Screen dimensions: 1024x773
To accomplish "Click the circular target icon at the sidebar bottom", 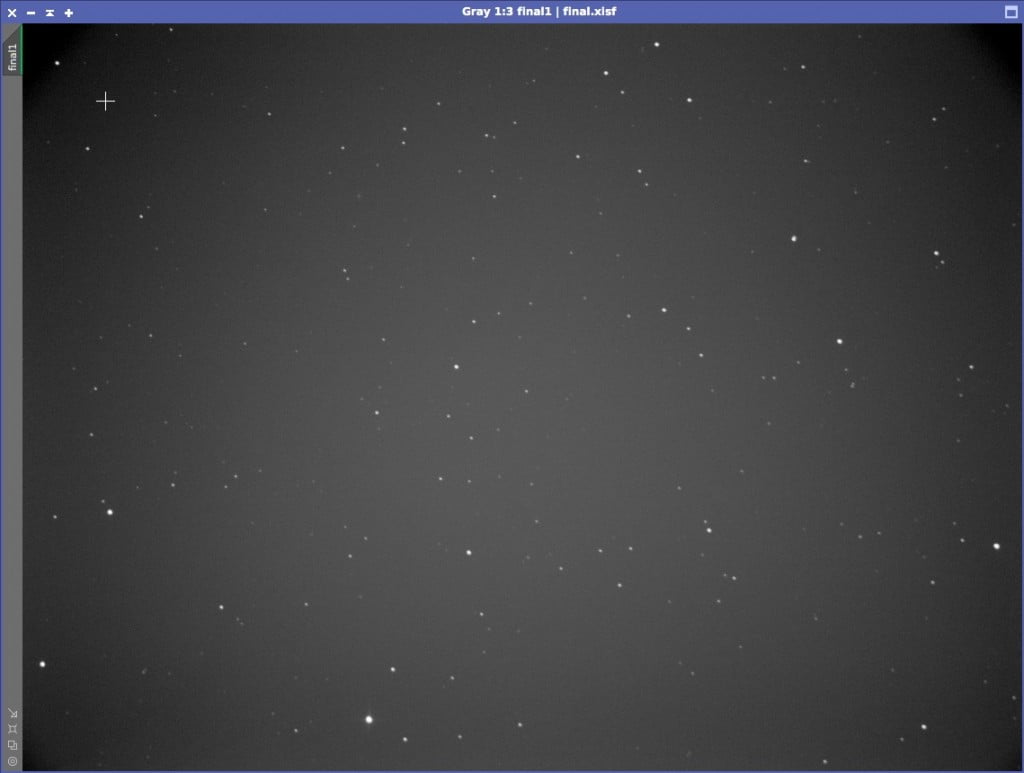I will click(x=12, y=761).
